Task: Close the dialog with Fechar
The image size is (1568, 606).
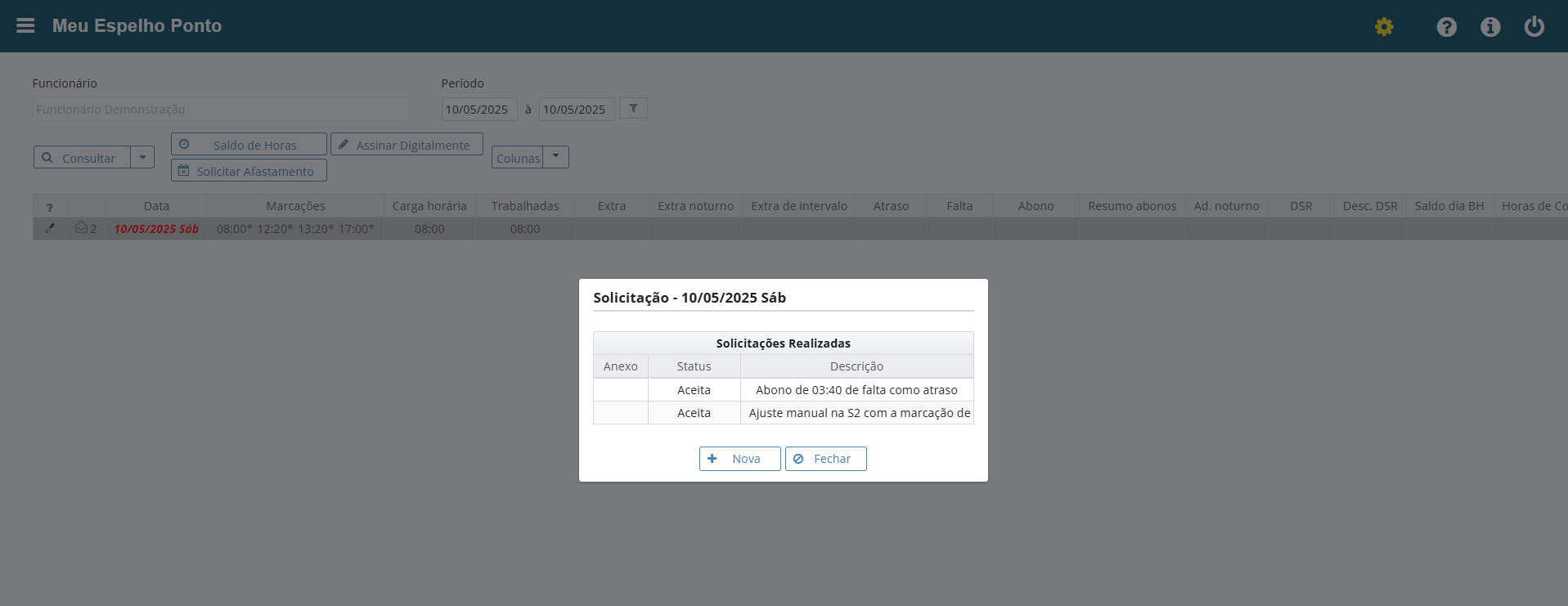Action: click(825, 459)
